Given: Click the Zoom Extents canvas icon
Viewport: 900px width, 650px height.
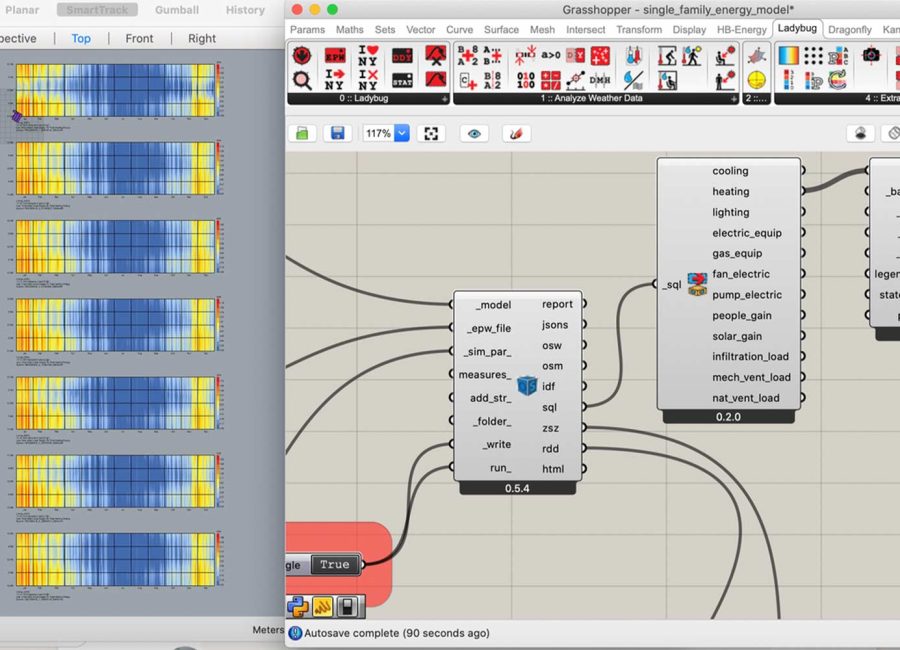Looking at the screenshot, I should coord(431,134).
